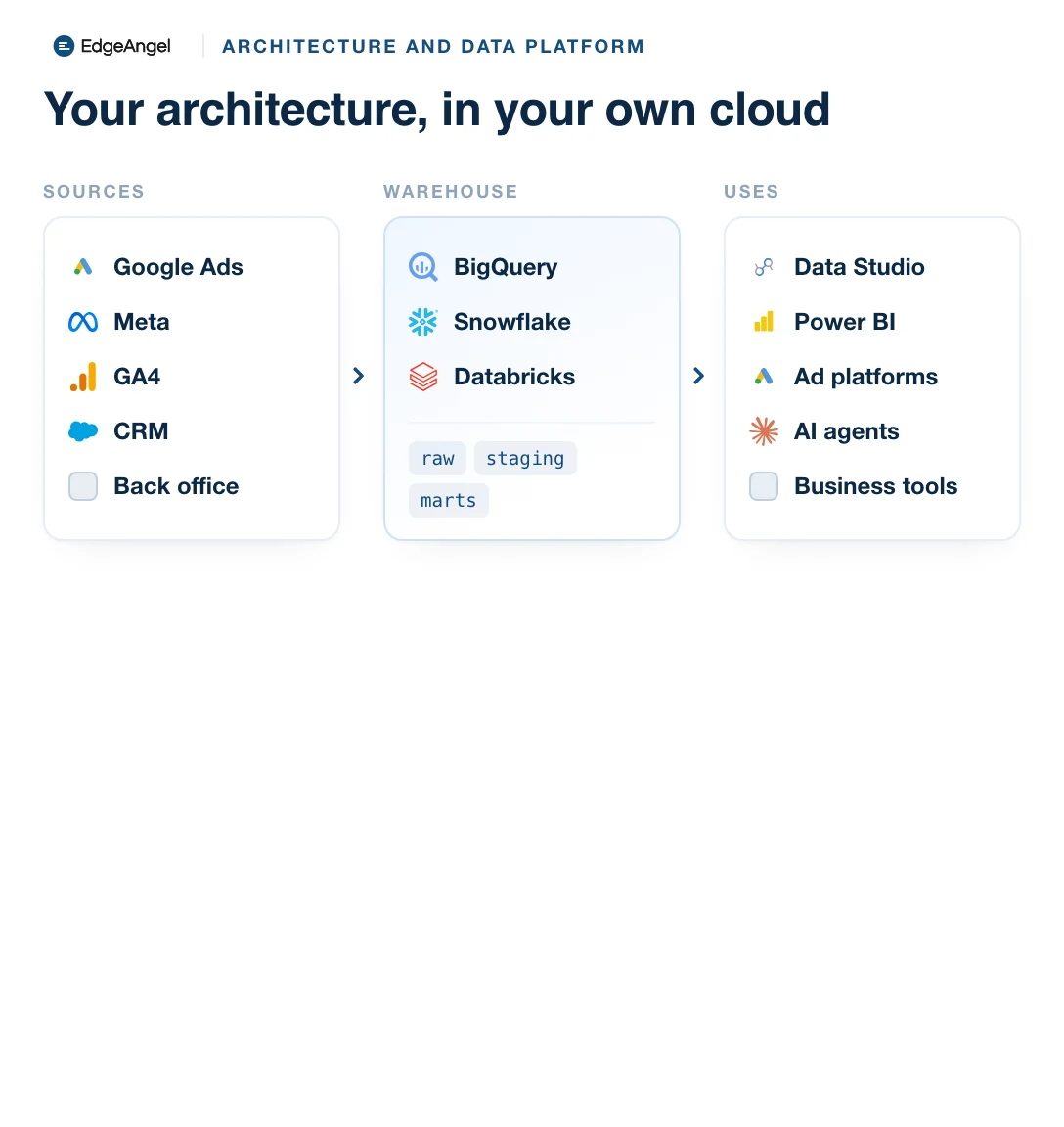
Task: Click the 'CRM' text
Action: coord(141,431)
